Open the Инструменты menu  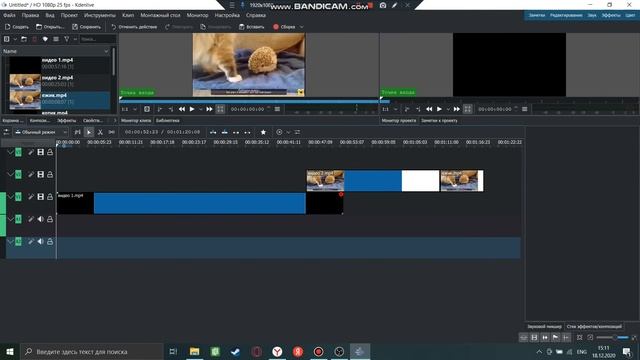pos(100,15)
